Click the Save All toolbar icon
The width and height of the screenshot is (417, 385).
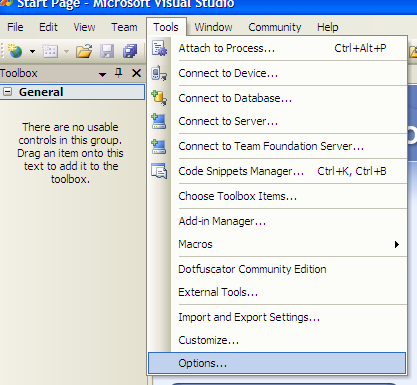click(x=130, y=51)
